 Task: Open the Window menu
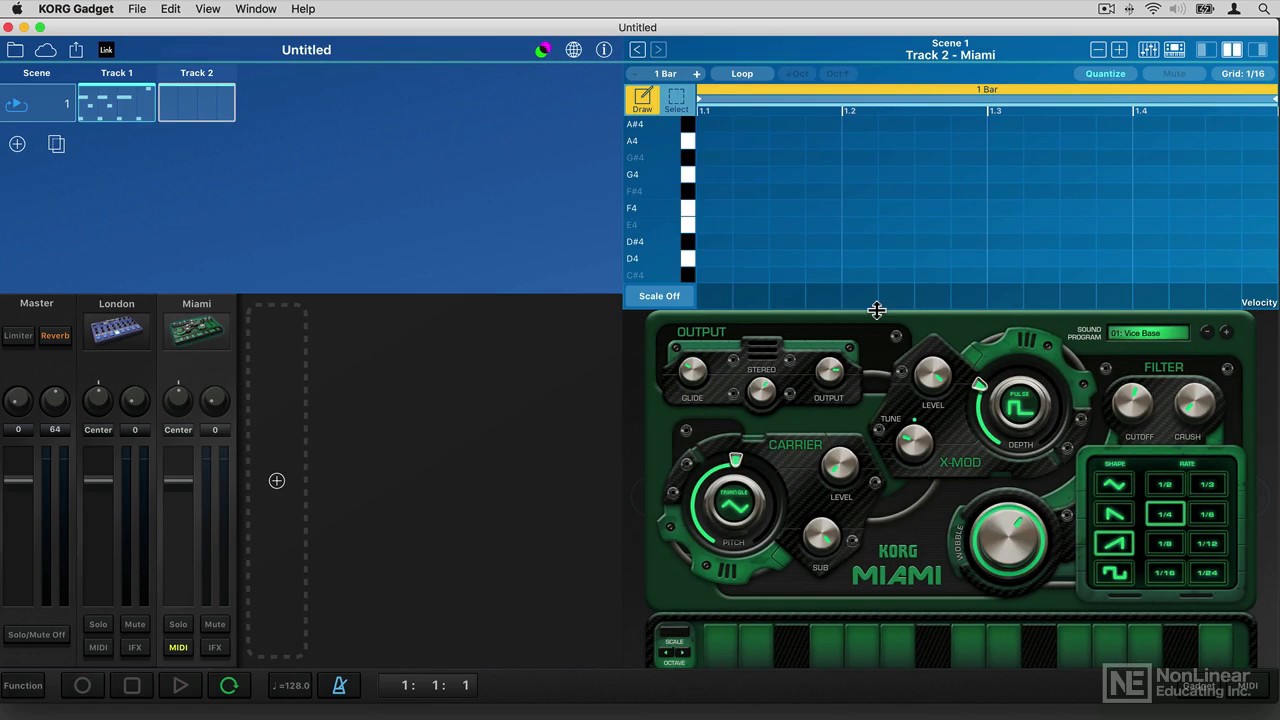(x=256, y=9)
